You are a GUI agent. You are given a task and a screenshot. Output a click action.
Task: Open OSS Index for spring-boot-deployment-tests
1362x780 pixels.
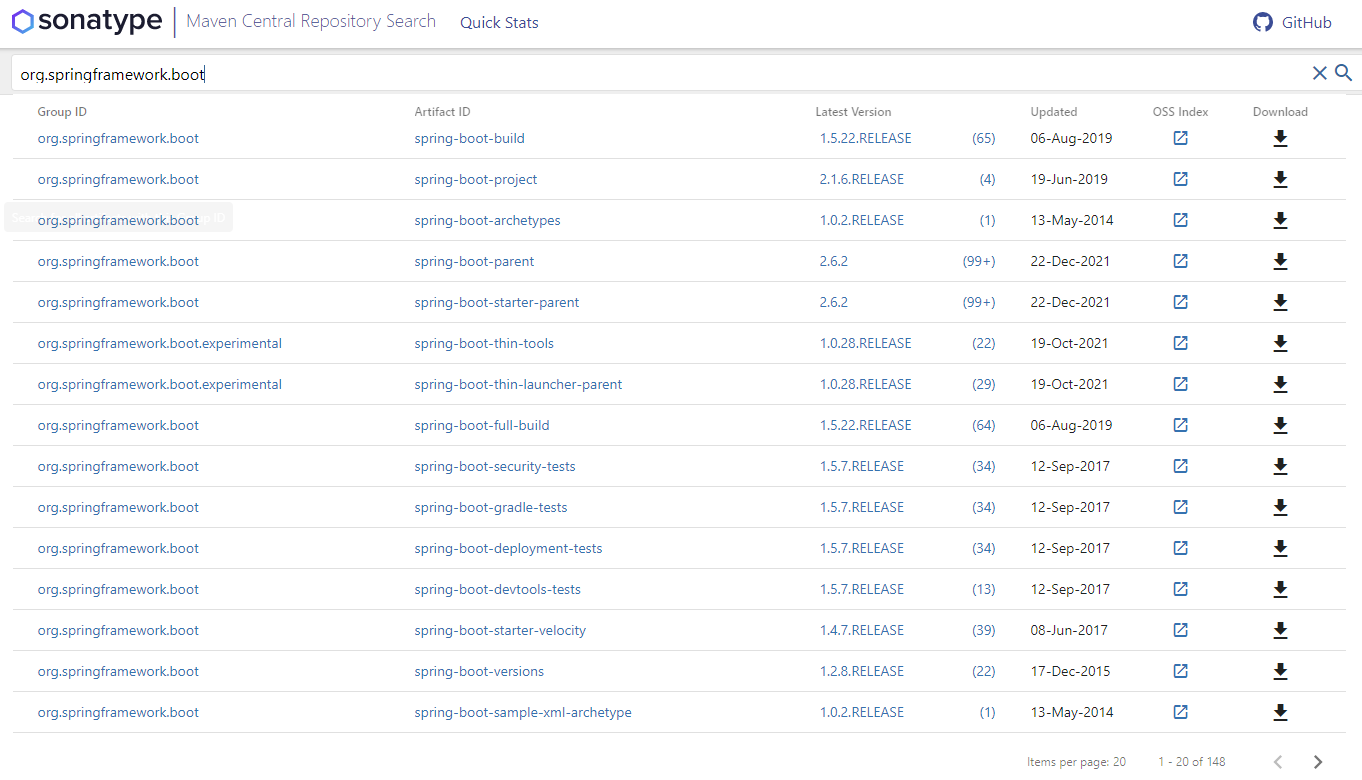[1180, 548]
